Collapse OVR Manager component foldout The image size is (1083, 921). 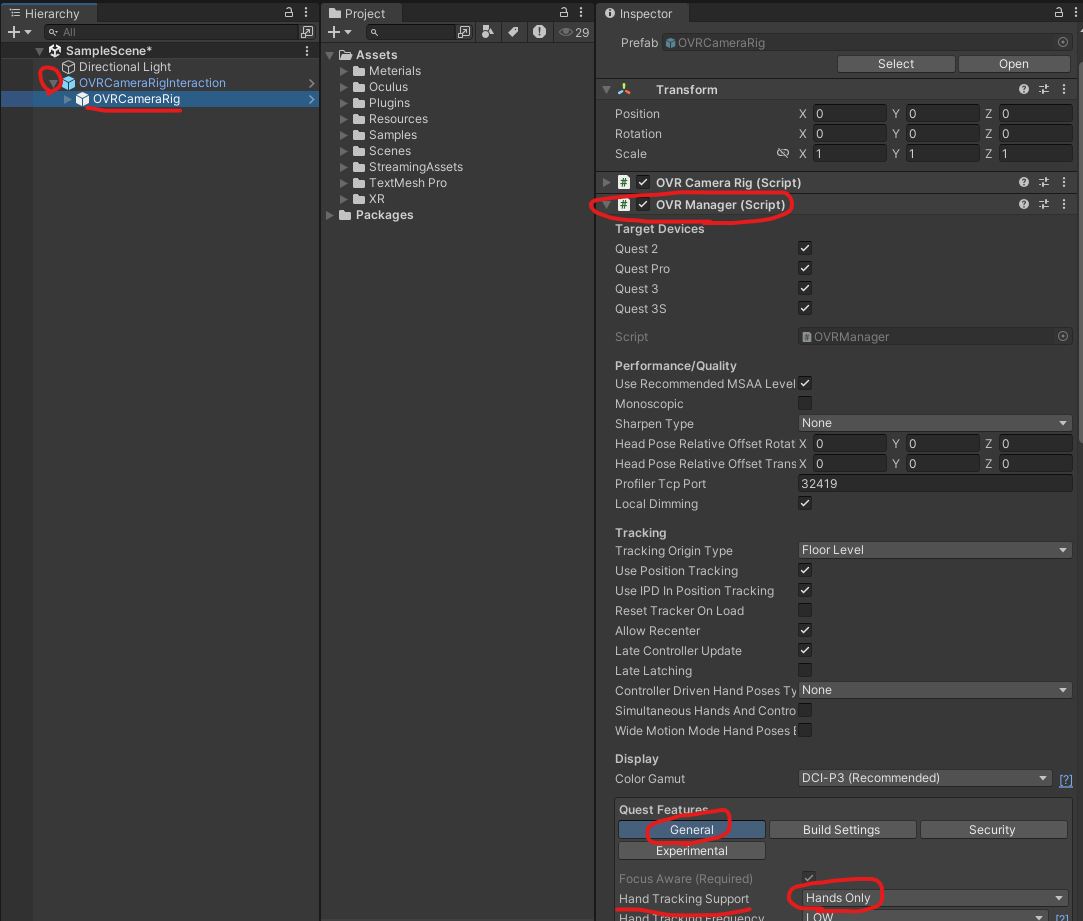coord(606,205)
